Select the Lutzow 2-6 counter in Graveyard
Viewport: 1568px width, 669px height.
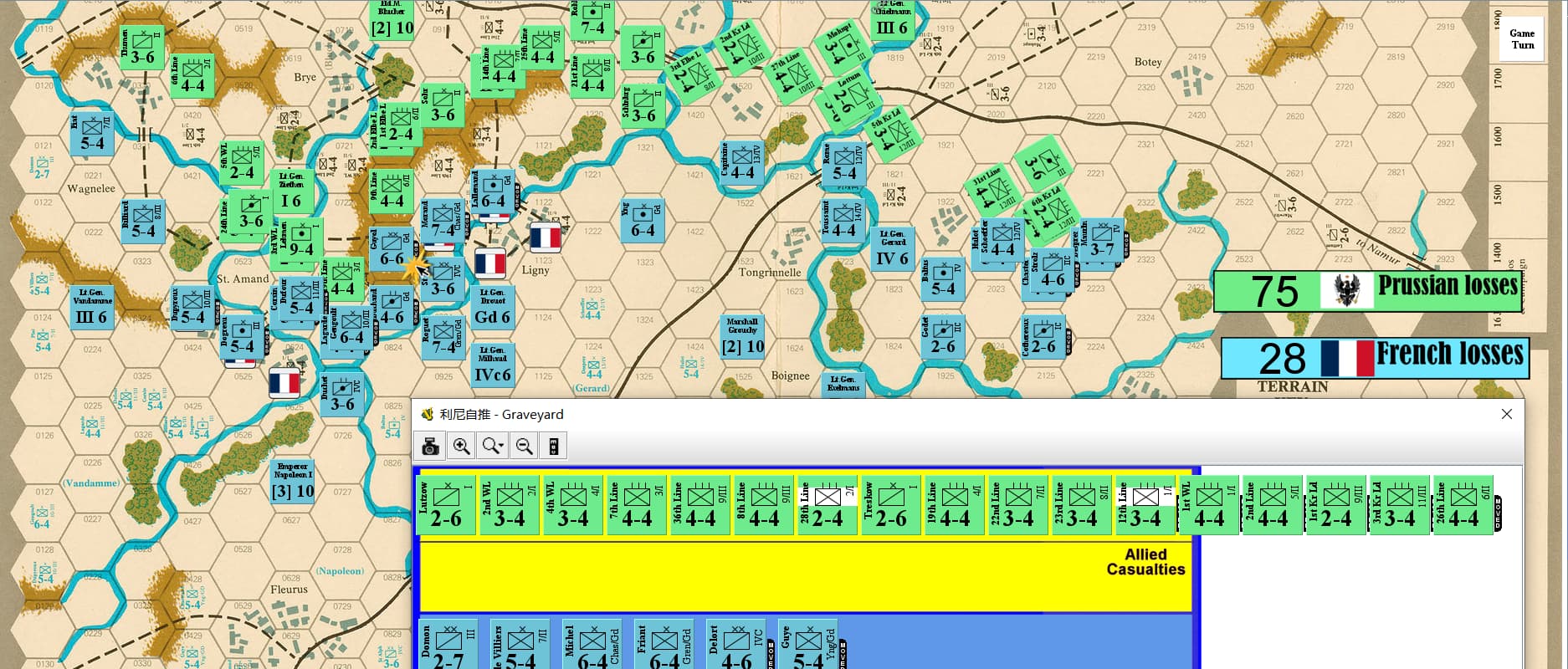446,505
